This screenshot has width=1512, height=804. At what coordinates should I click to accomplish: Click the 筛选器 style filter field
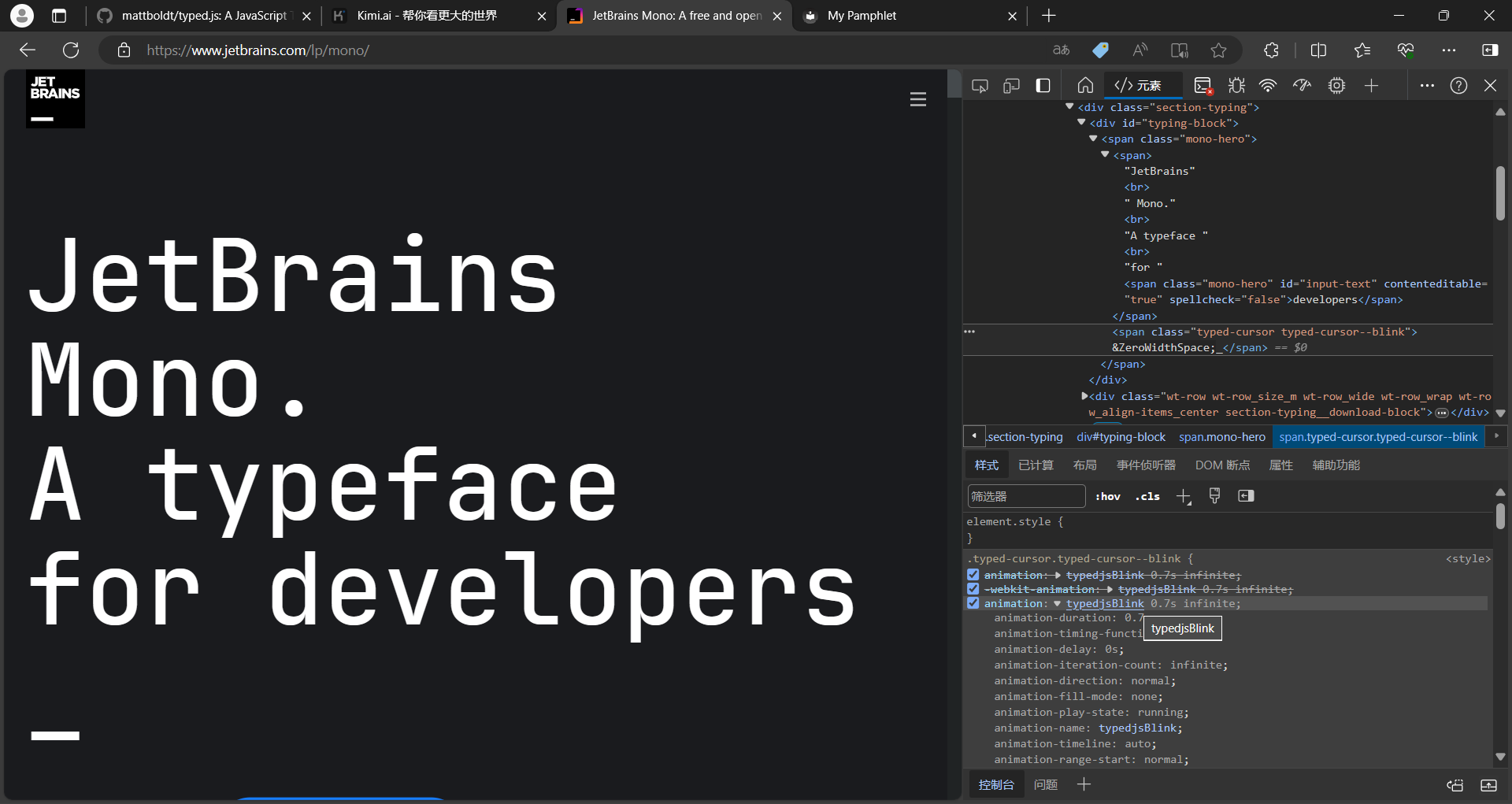point(1025,496)
